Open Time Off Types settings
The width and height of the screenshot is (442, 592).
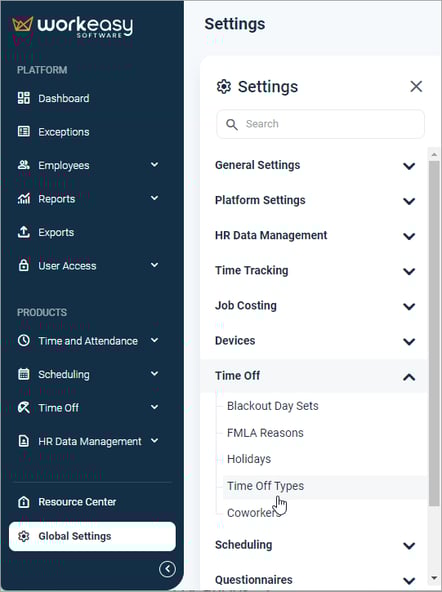click(x=265, y=486)
